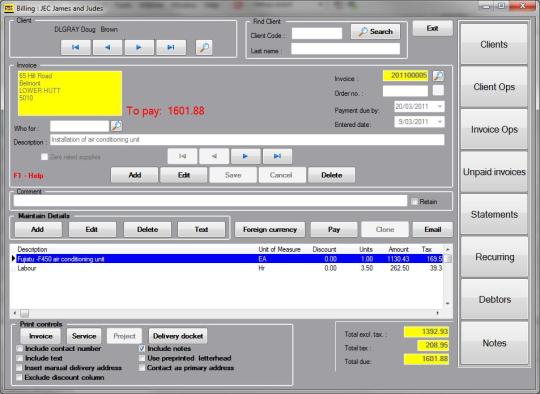
Task: Open Invoice Ops panel
Action: click(x=494, y=129)
